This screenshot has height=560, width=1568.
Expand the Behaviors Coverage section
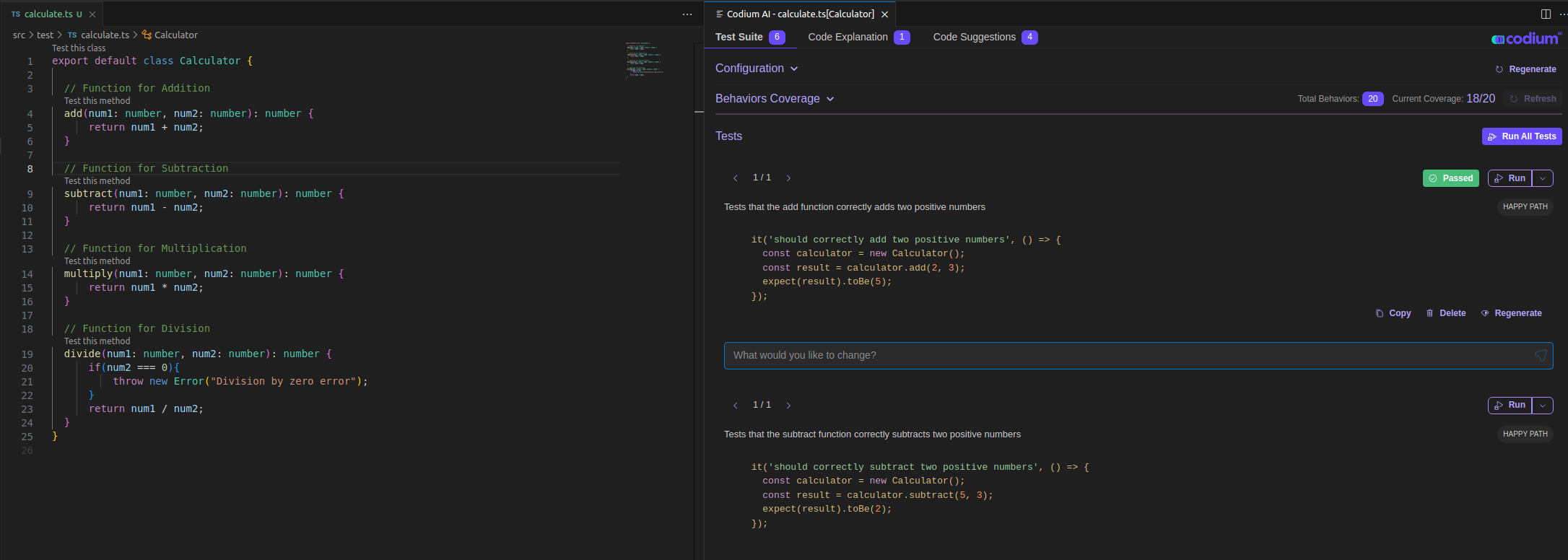coord(775,99)
